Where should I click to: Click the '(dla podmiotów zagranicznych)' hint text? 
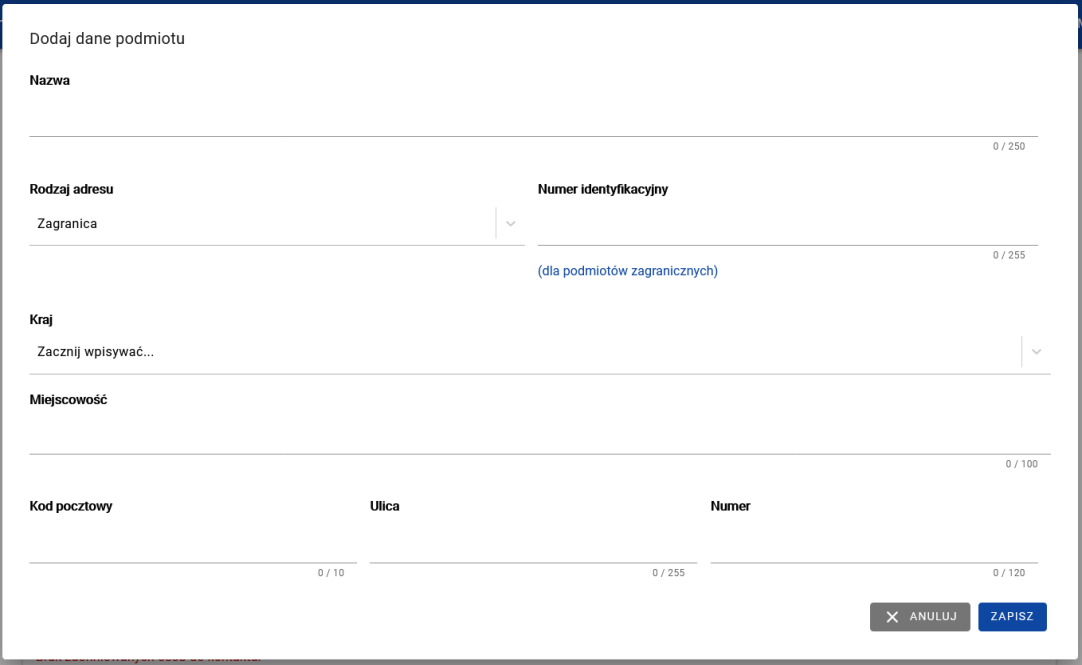(627, 271)
